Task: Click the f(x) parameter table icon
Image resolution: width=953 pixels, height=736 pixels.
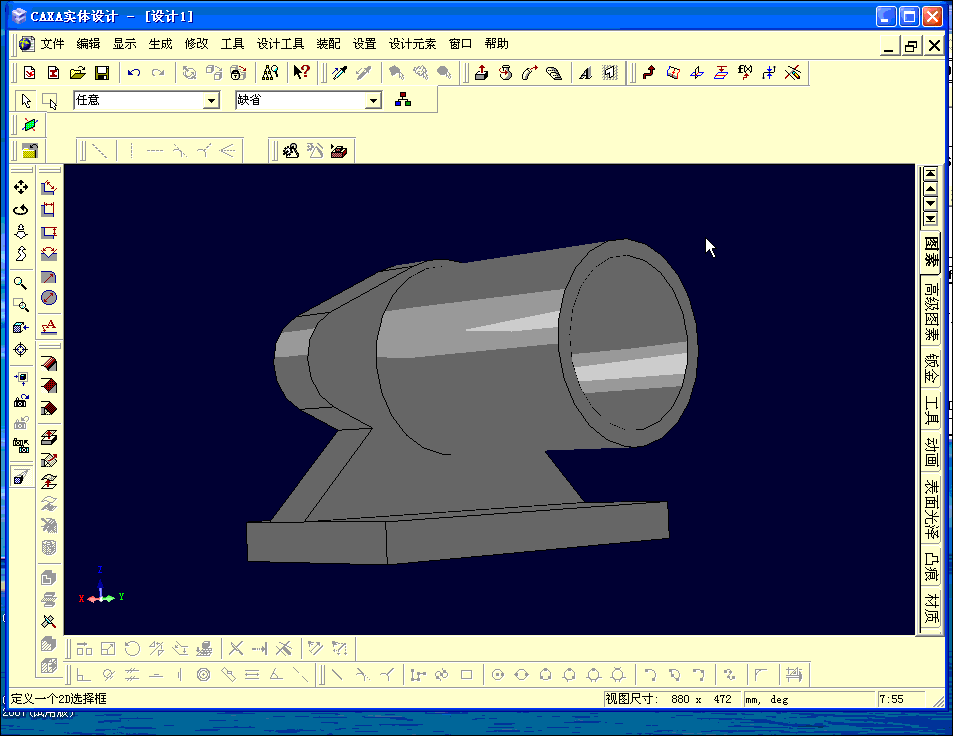Action: (x=745, y=73)
